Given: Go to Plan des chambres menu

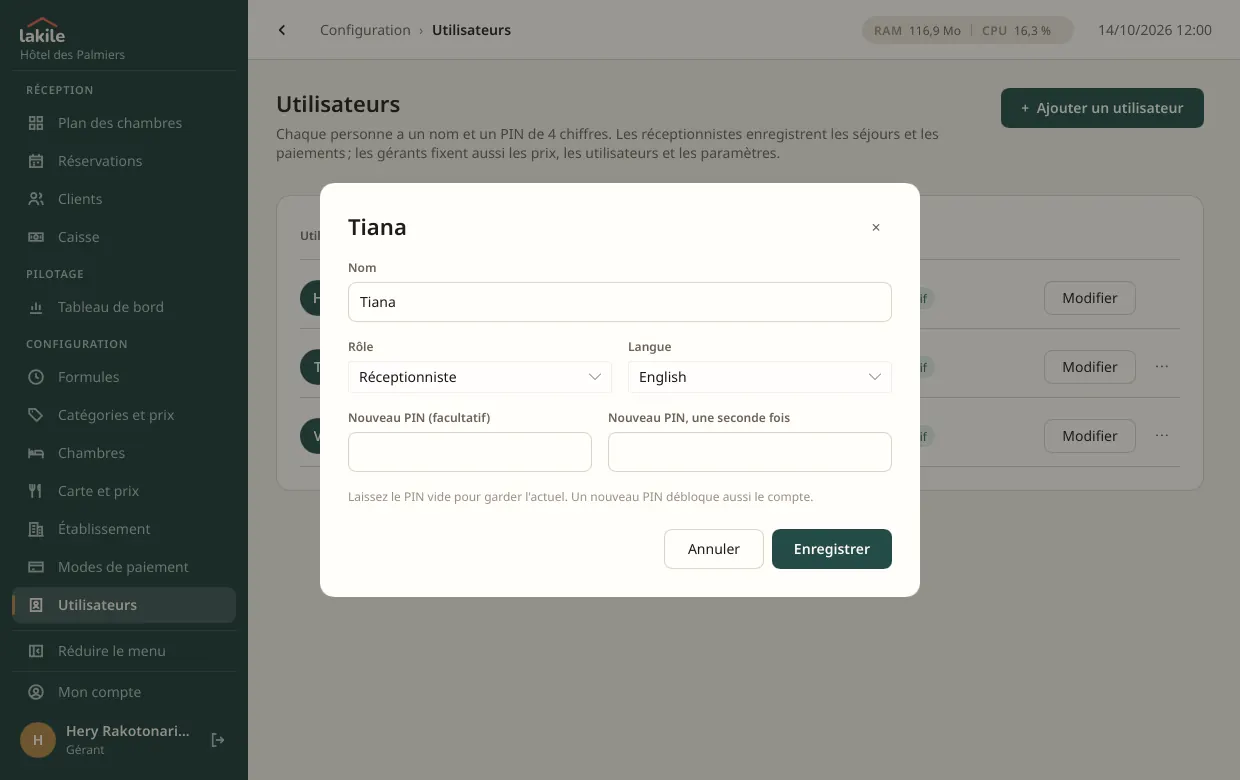Looking at the screenshot, I should 124,123.
